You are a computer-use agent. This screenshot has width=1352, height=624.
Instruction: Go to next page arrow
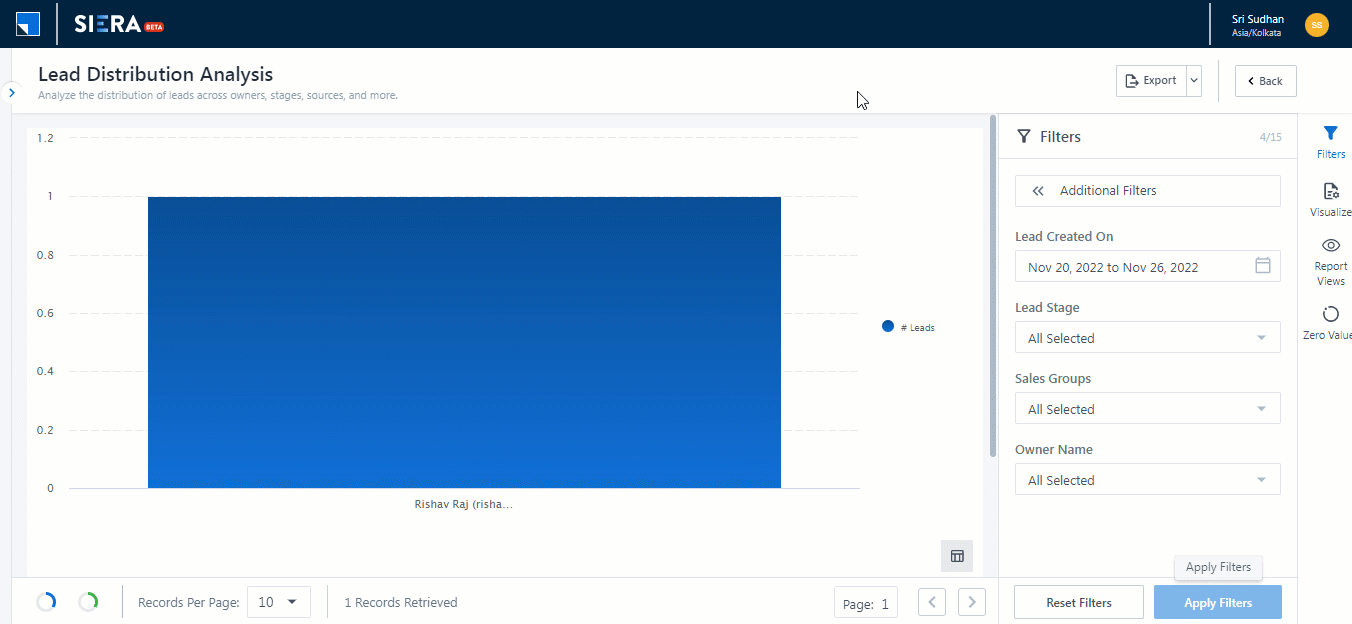971,602
